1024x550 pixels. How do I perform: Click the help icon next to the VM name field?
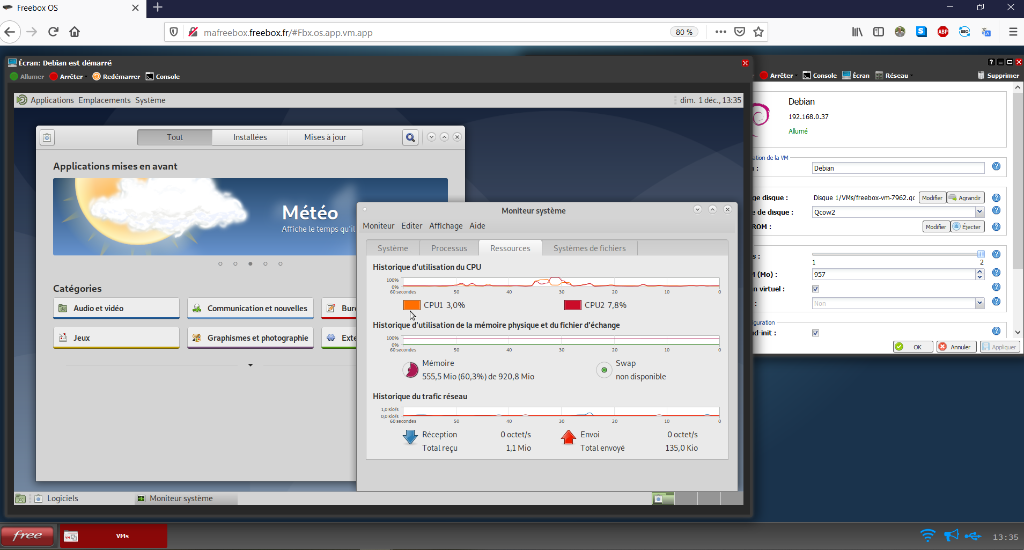click(996, 167)
